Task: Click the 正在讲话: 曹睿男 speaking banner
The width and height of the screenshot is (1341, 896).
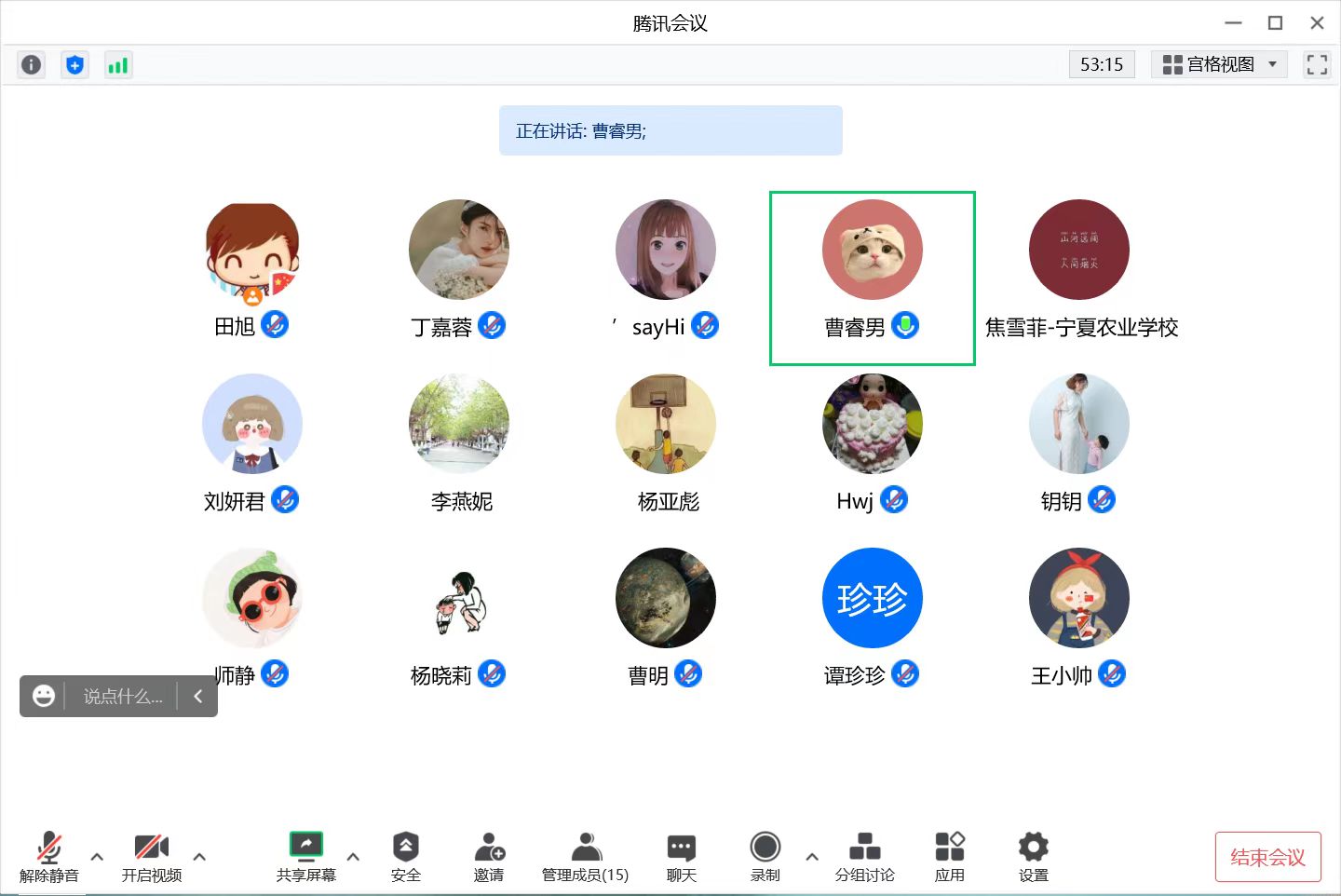Action: [x=670, y=130]
